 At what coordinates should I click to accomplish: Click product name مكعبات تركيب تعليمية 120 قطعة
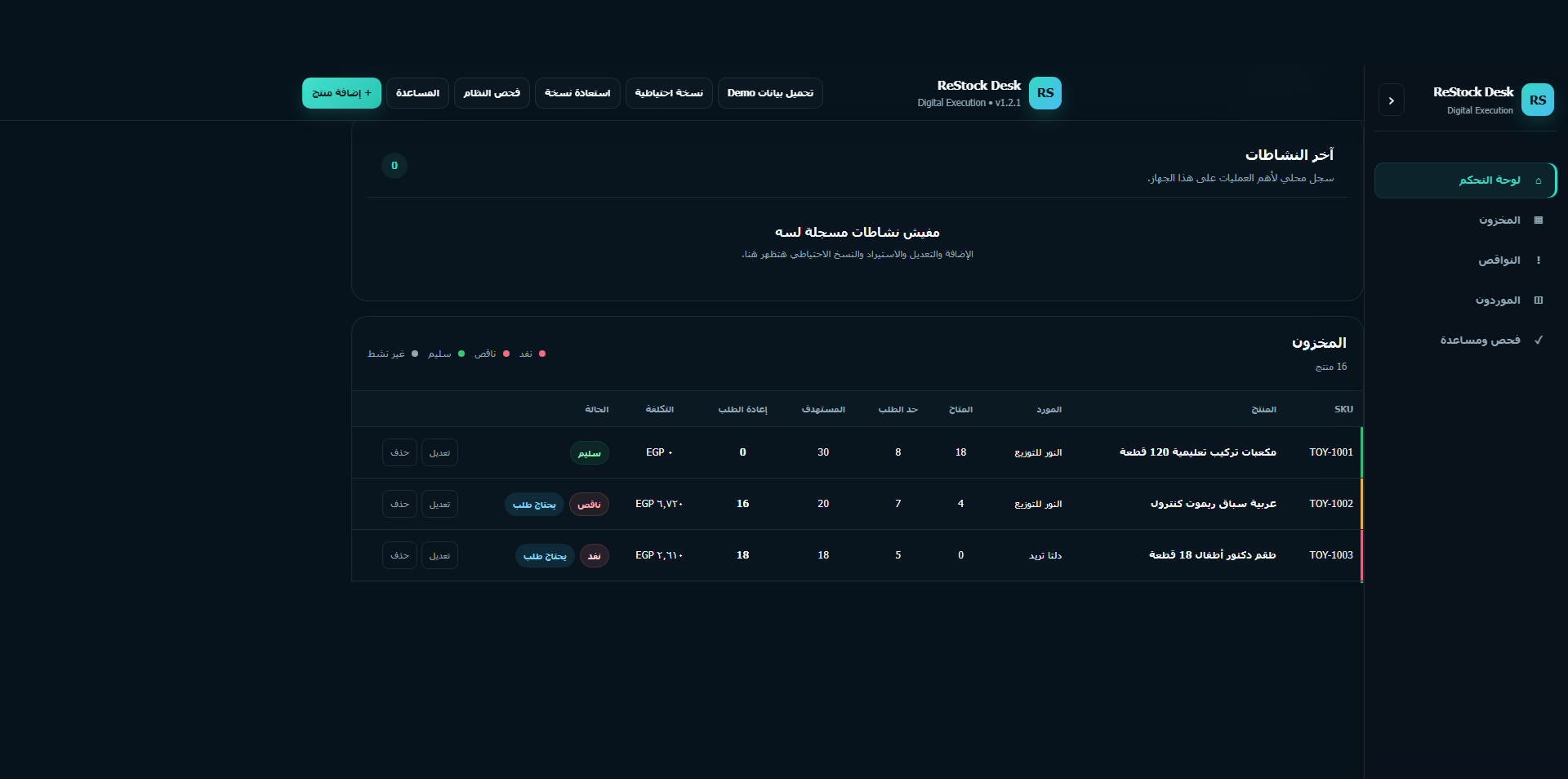click(x=1197, y=452)
